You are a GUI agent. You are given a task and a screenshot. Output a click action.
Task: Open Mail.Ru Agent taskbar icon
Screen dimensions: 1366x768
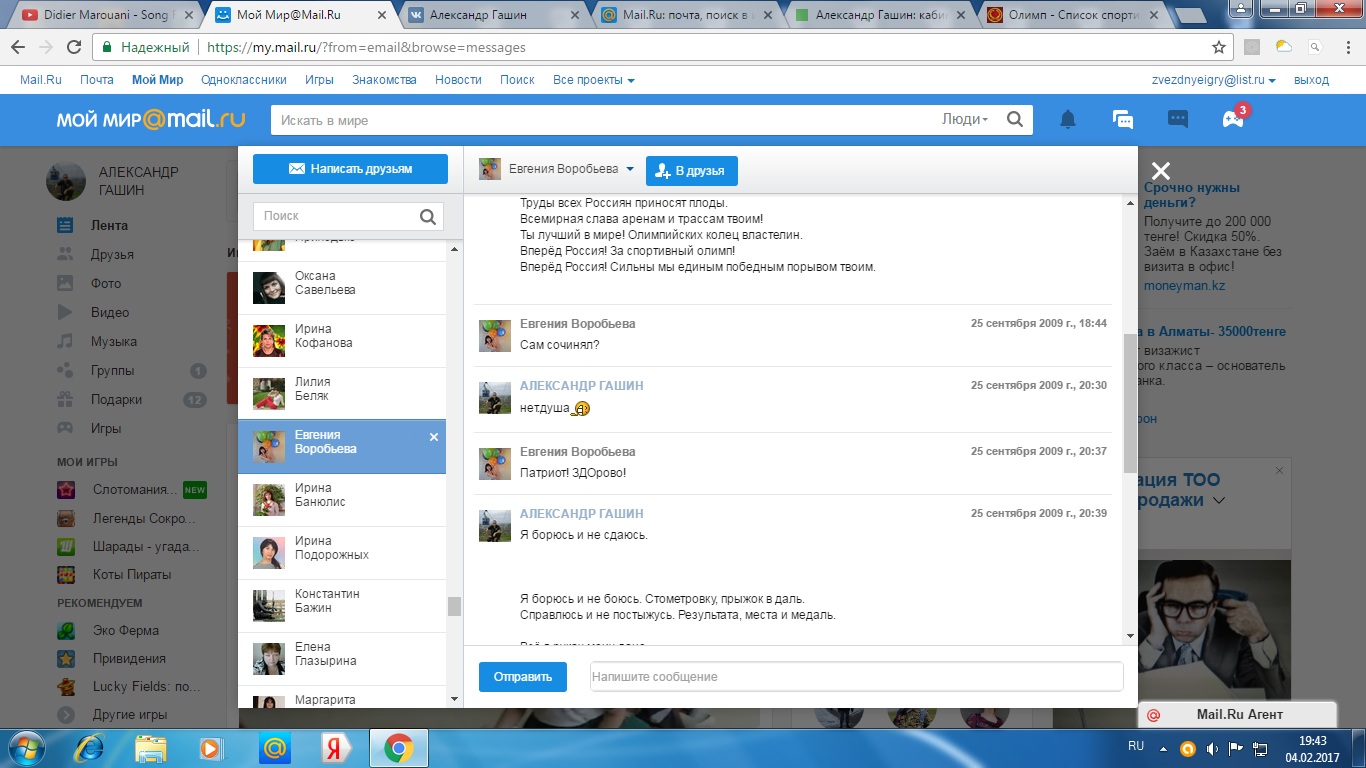274,748
